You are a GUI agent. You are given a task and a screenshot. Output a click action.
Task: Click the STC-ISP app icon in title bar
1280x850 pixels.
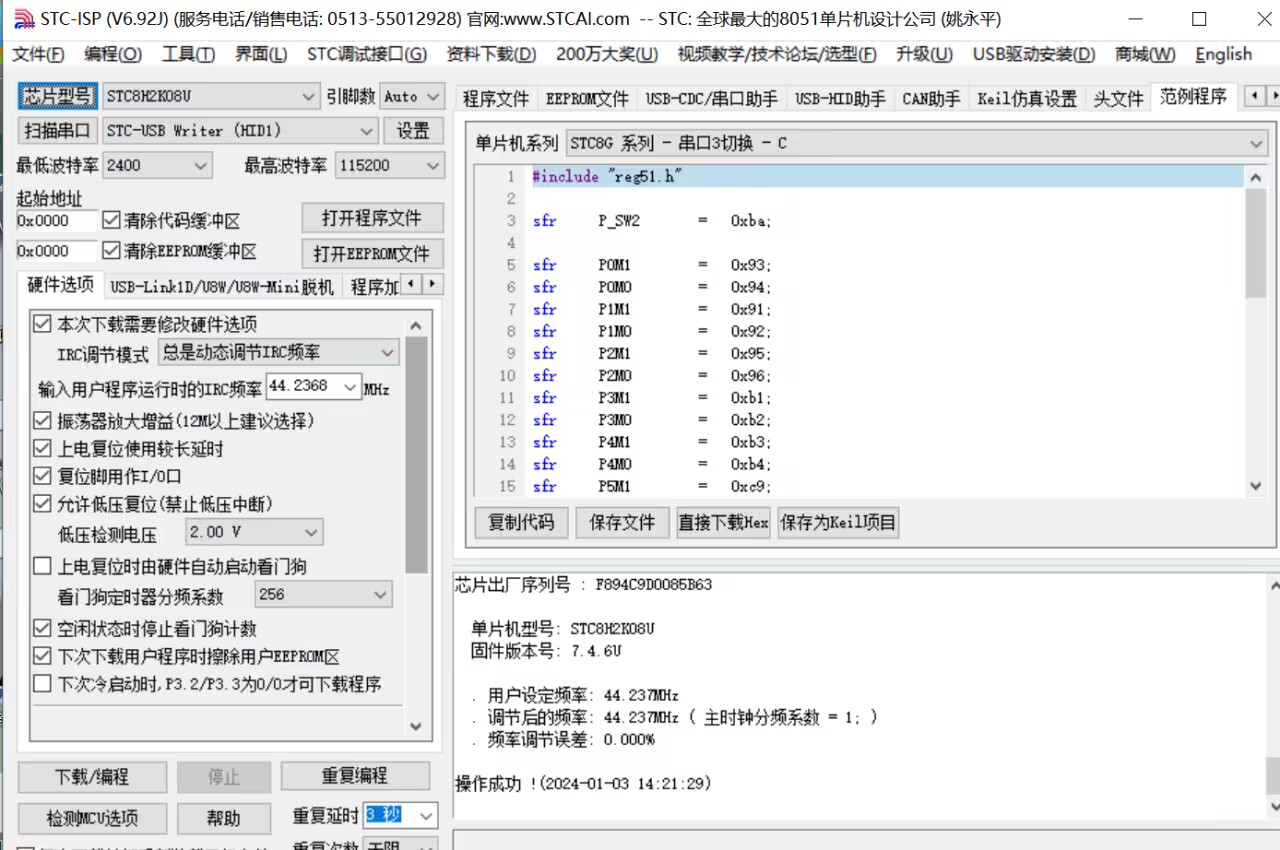click(23, 18)
